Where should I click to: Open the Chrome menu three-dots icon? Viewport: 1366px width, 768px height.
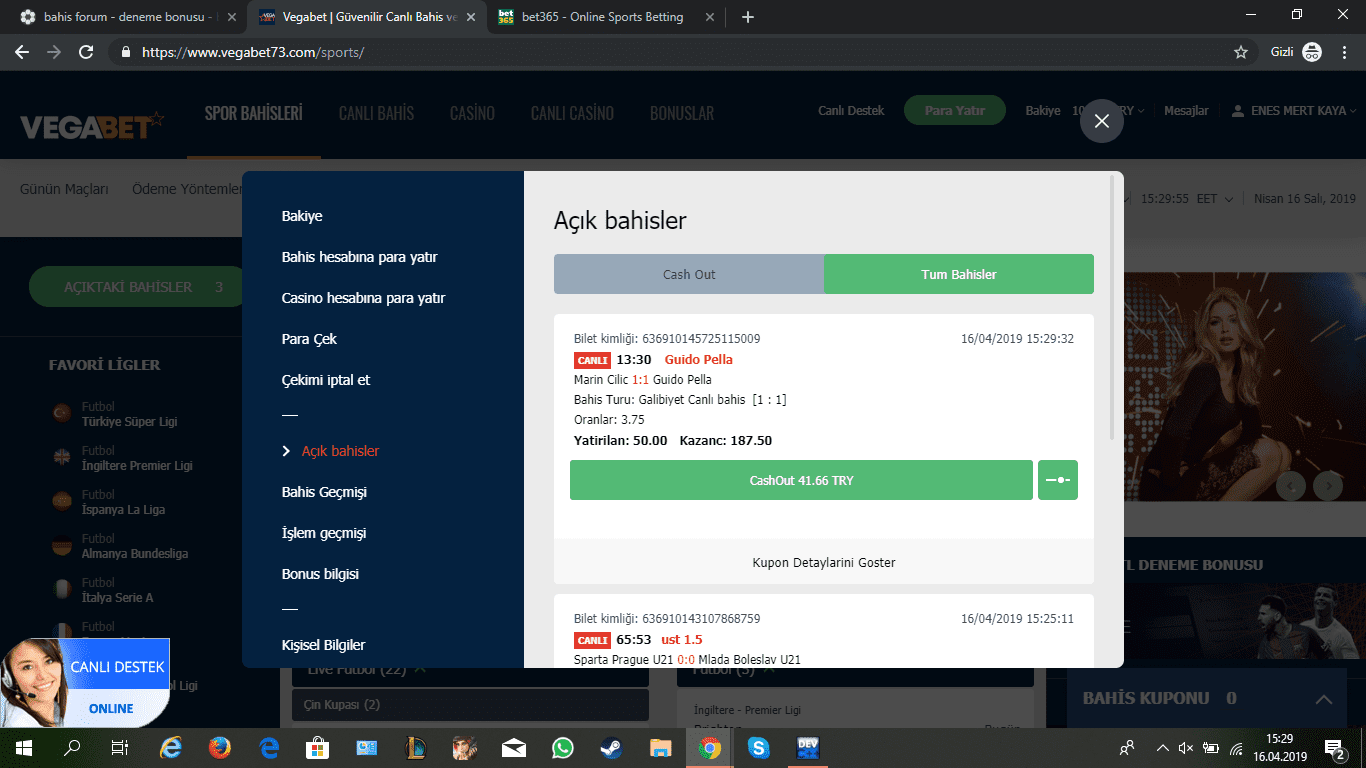click(1343, 52)
